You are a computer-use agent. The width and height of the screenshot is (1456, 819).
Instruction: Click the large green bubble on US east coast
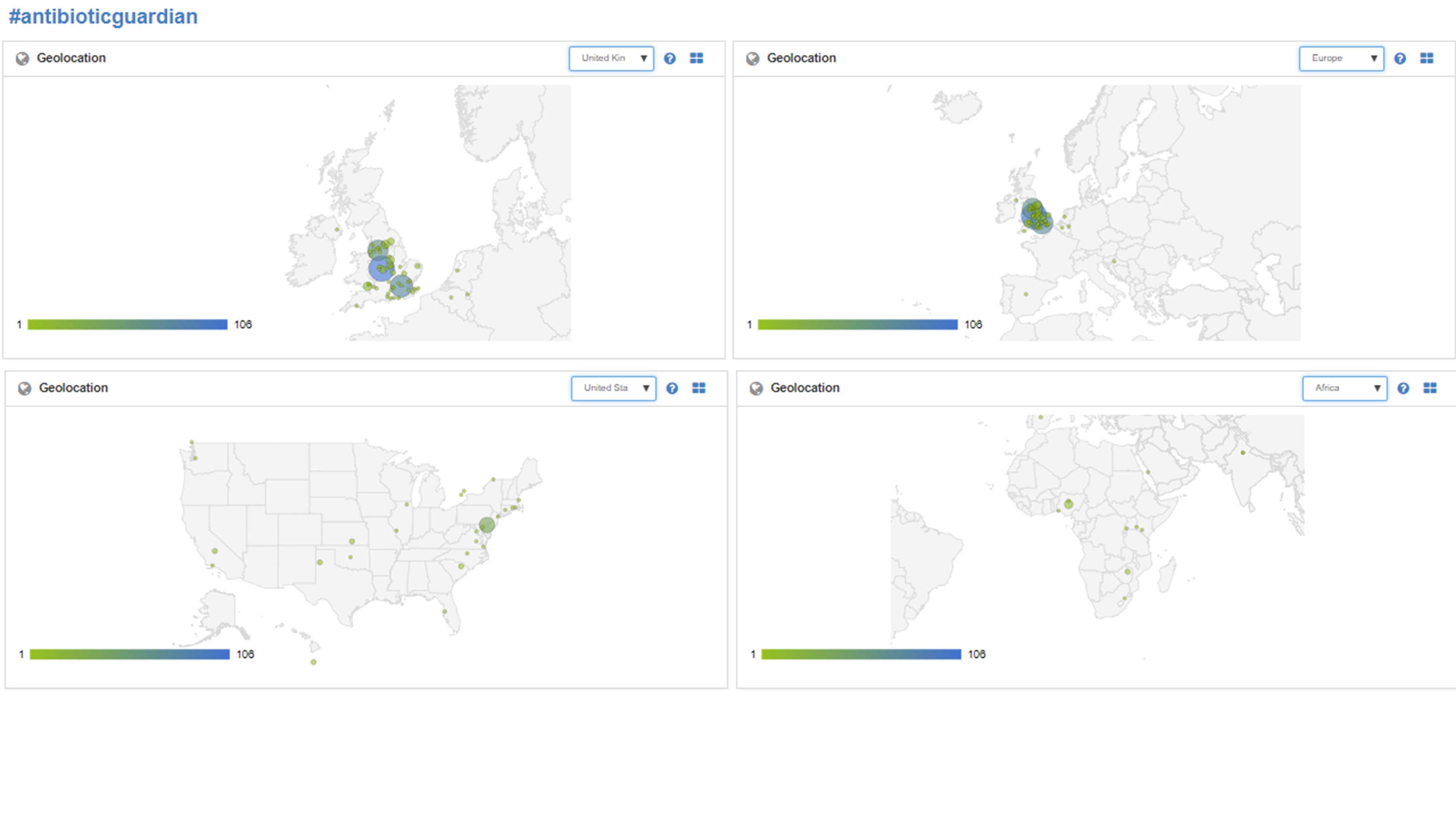(x=487, y=525)
